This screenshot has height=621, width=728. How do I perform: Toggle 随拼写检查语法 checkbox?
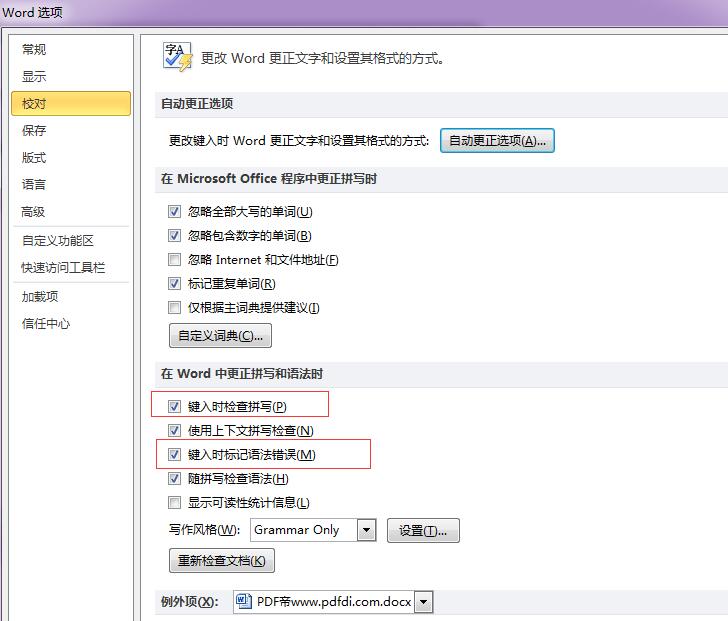click(x=174, y=479)
